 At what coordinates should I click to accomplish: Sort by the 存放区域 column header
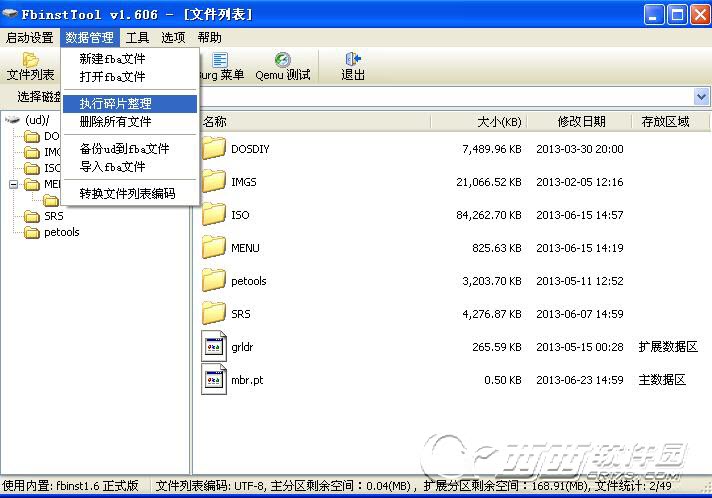pos(670,121)
